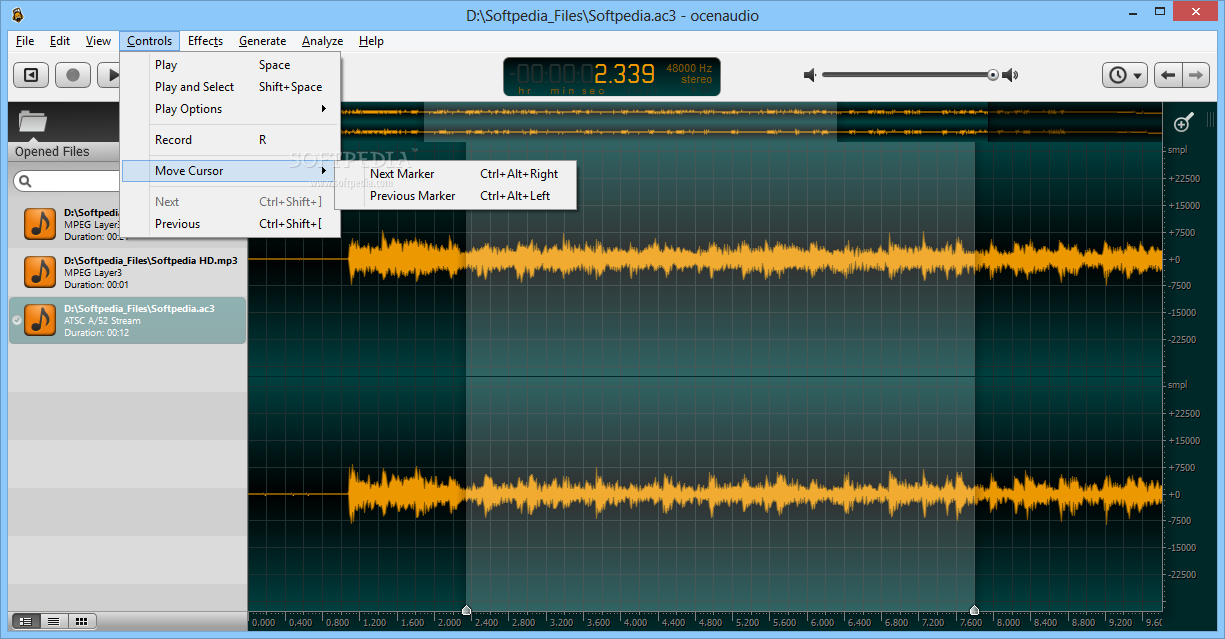Click the low-volume speaker icon
Image resolution: width=1225 pixels, height=639 pixels.
810,75
